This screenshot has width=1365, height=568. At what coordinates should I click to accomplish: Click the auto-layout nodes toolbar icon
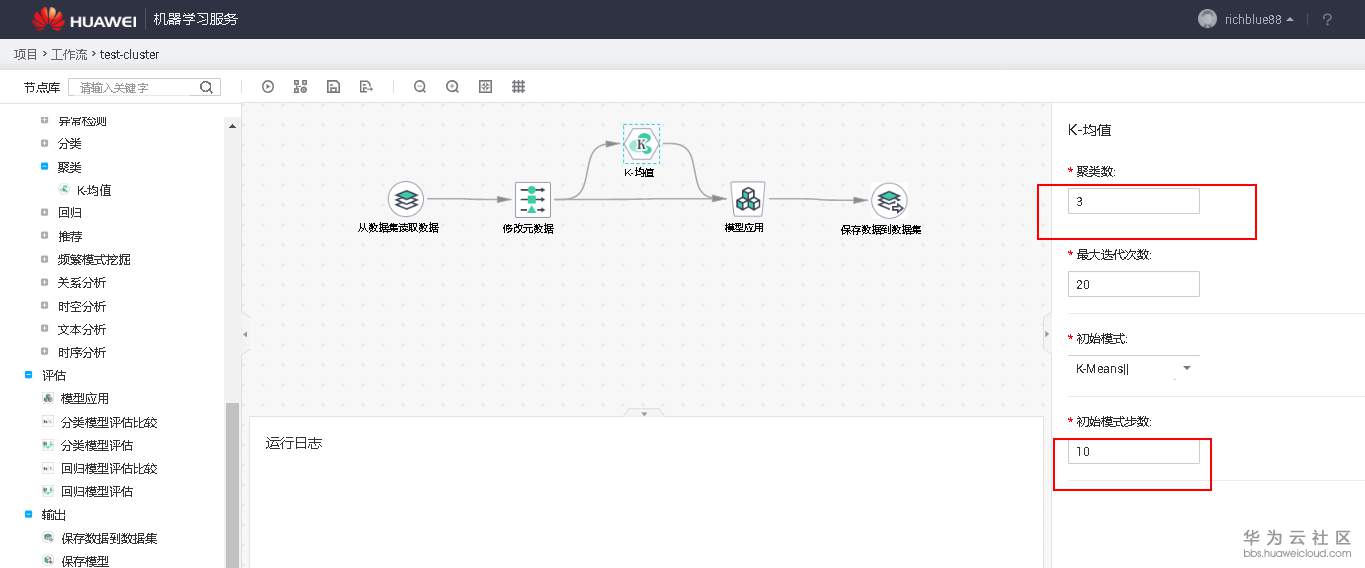(x=300, y=87)
